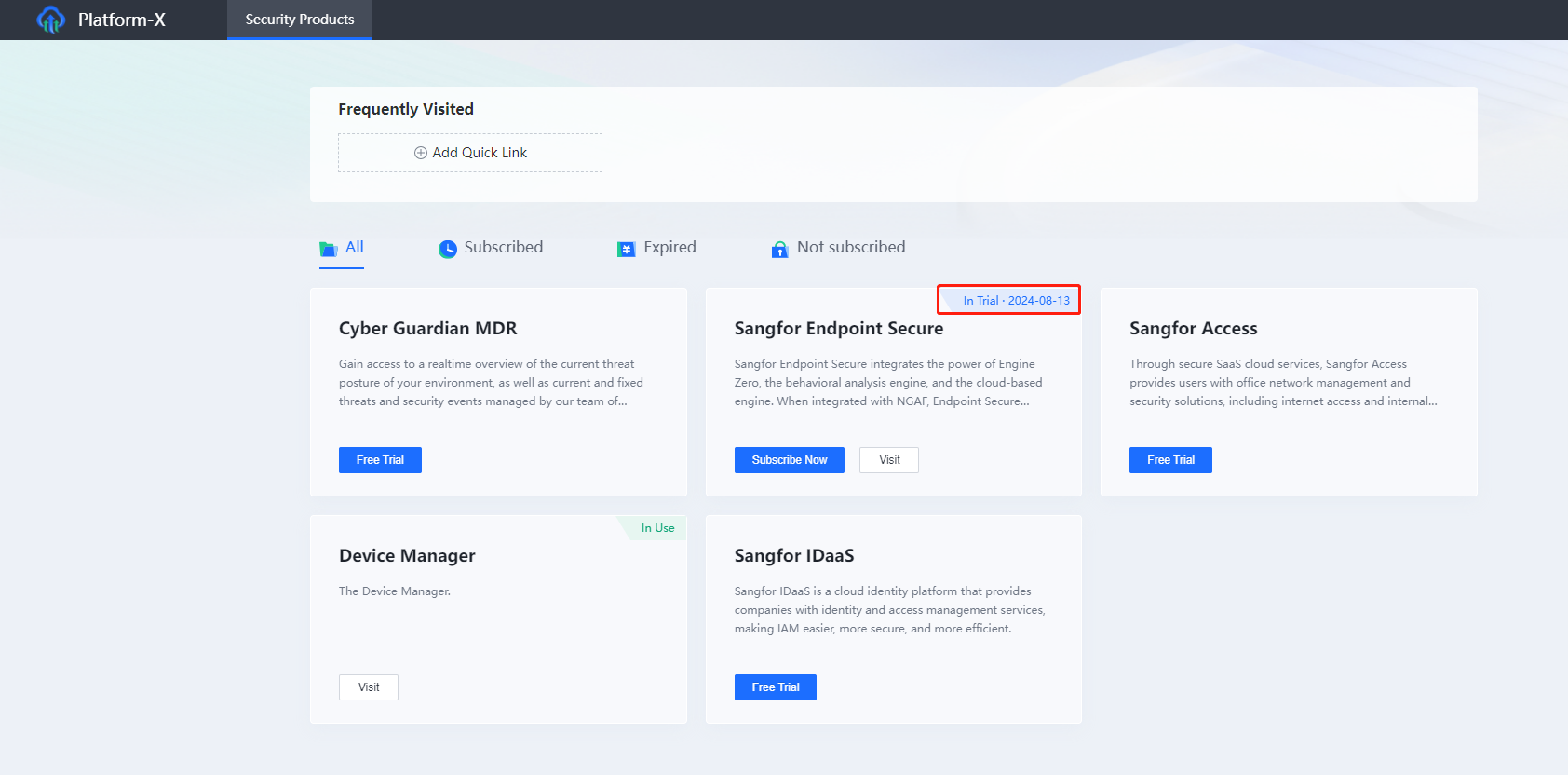Start Free Trial for Sangfor IDaaS

tap(776, 687)
